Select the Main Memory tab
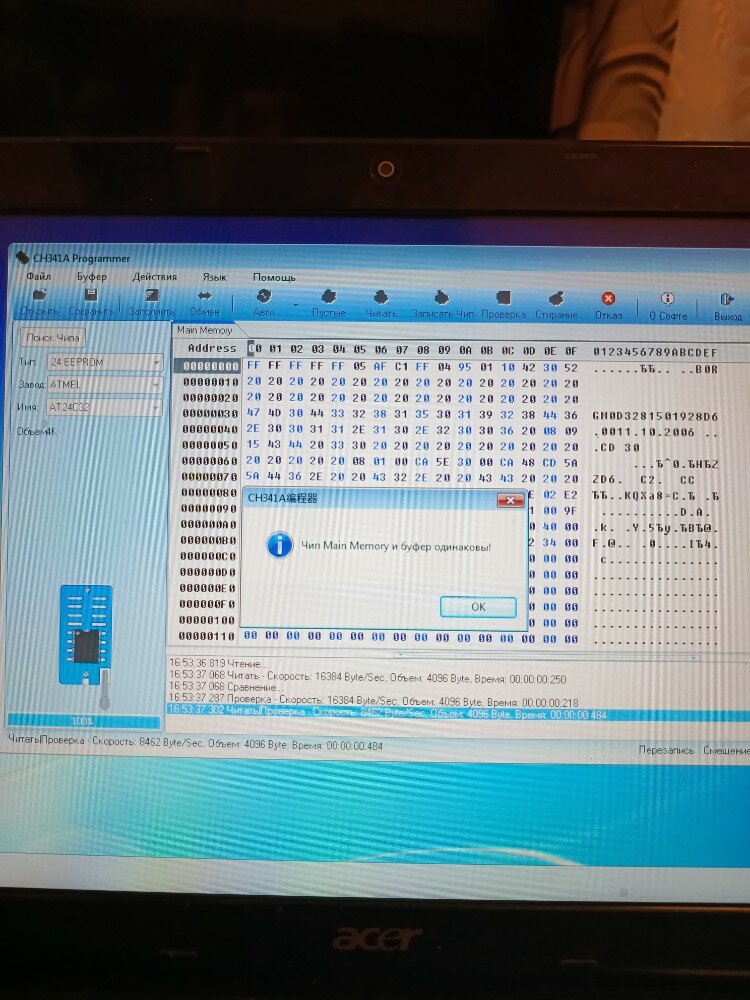The height and width of the screenshot is (1000, 750). click(204, 330)
